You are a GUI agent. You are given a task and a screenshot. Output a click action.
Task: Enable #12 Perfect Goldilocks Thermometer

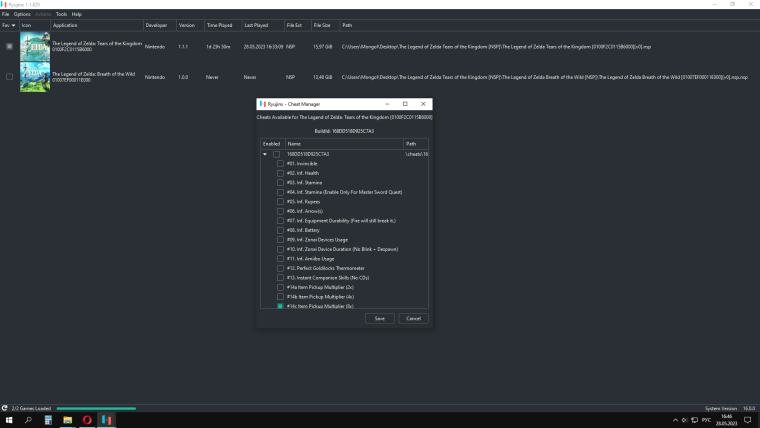click(280, 268)
